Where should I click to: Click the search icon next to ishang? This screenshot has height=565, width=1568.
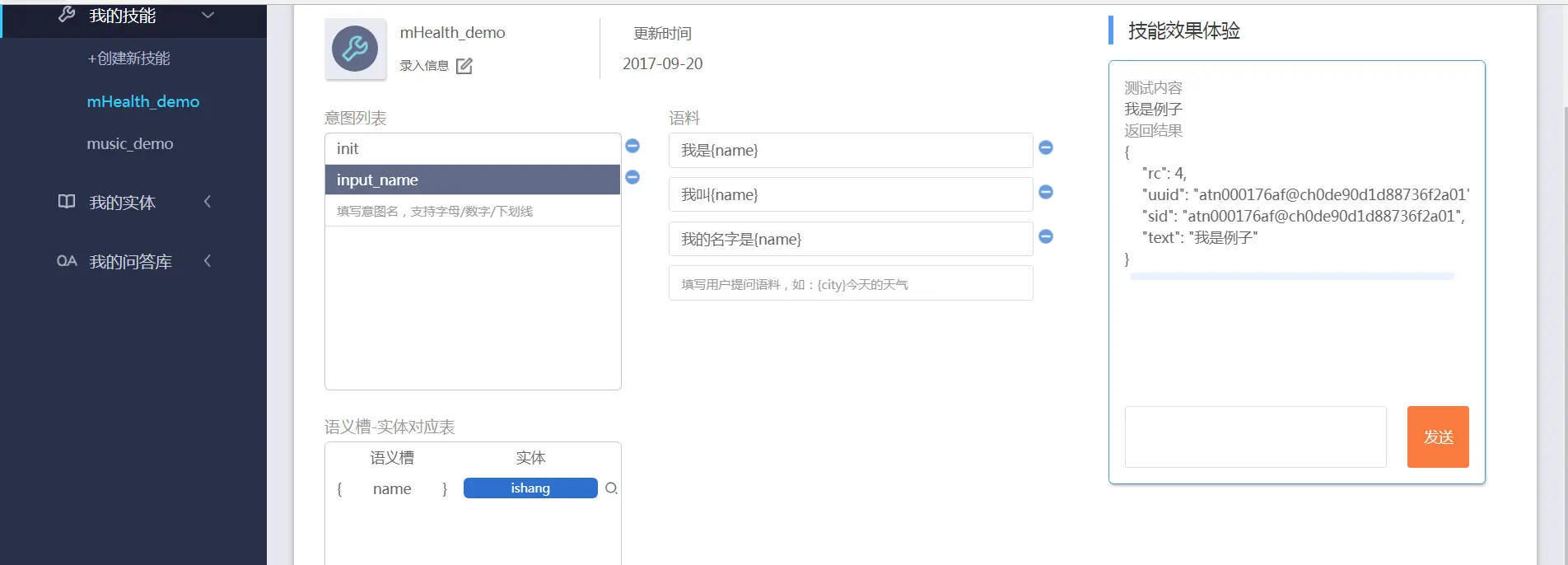[611, 488]
